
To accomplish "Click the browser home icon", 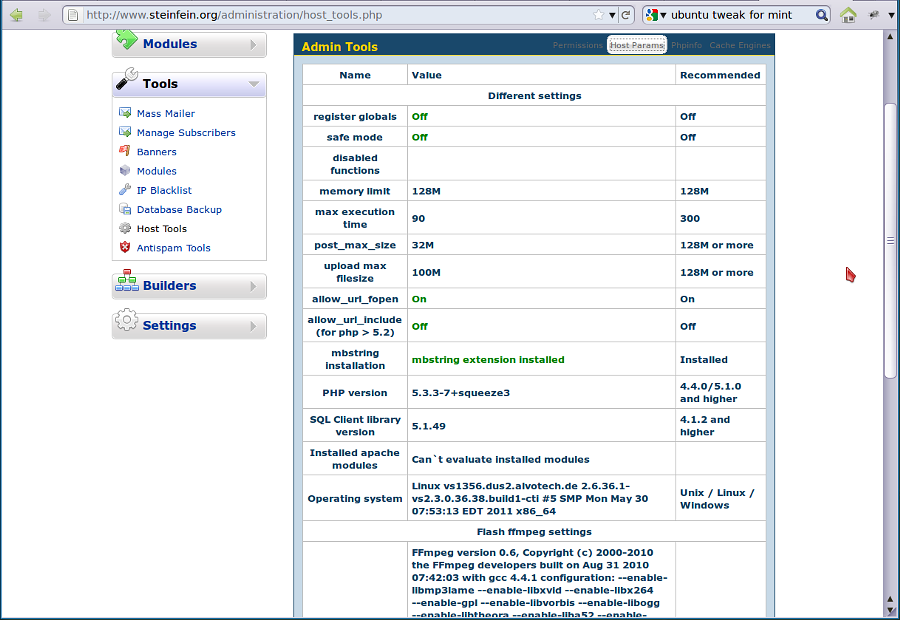I will point(848,15).
